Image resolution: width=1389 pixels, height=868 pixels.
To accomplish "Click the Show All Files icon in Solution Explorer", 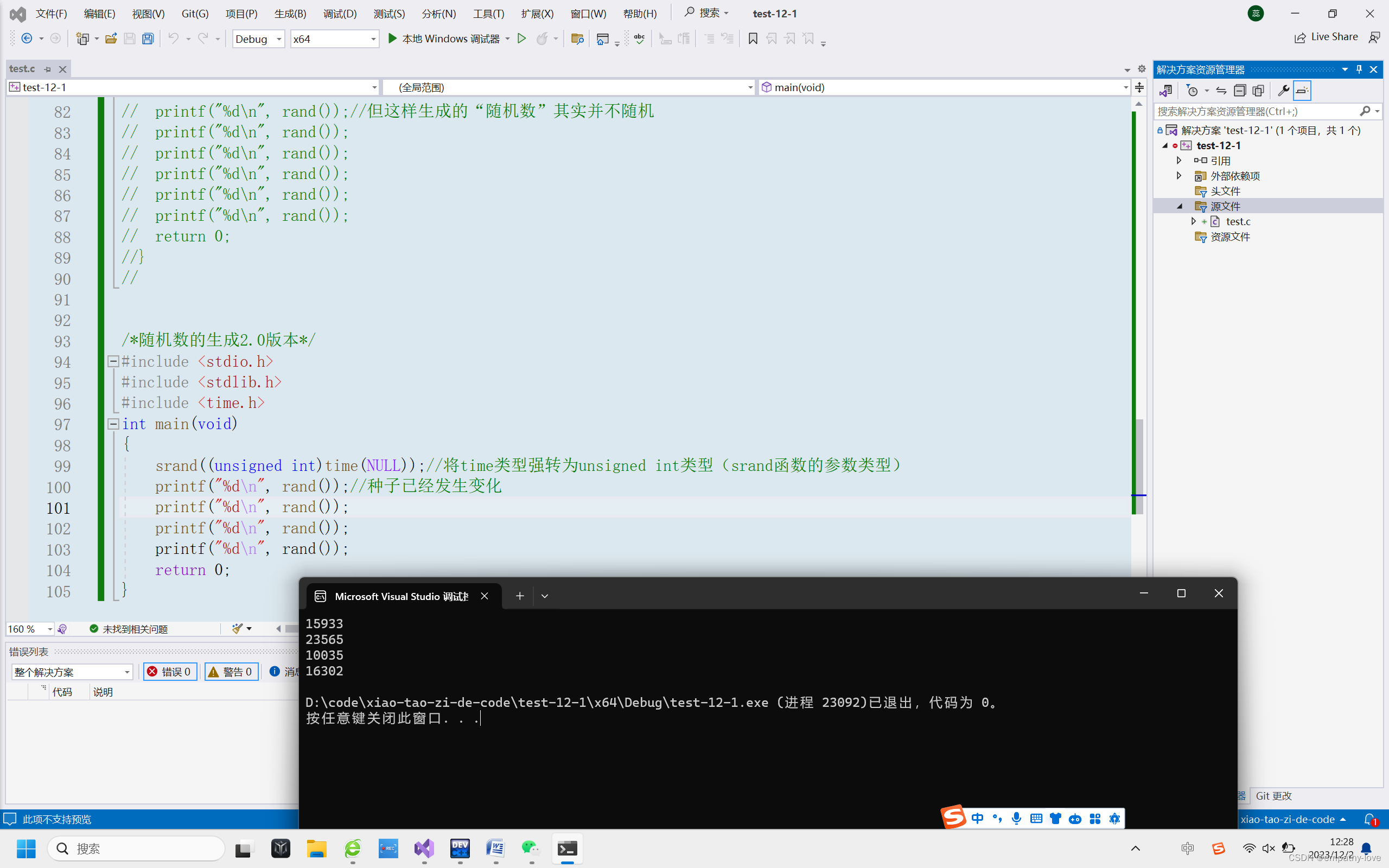I will [x=1258, y=91].
